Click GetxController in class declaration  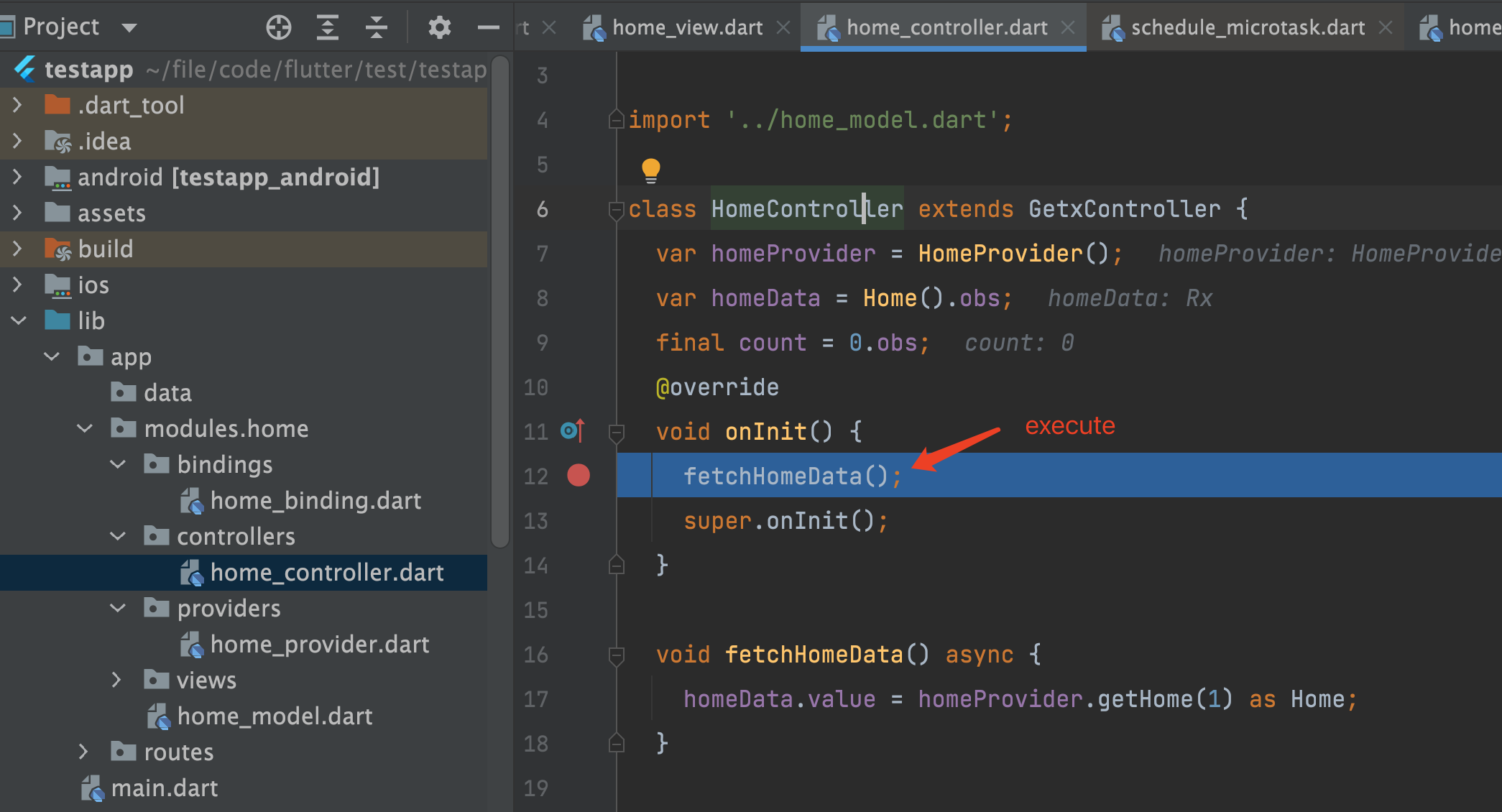point(1124,209)
